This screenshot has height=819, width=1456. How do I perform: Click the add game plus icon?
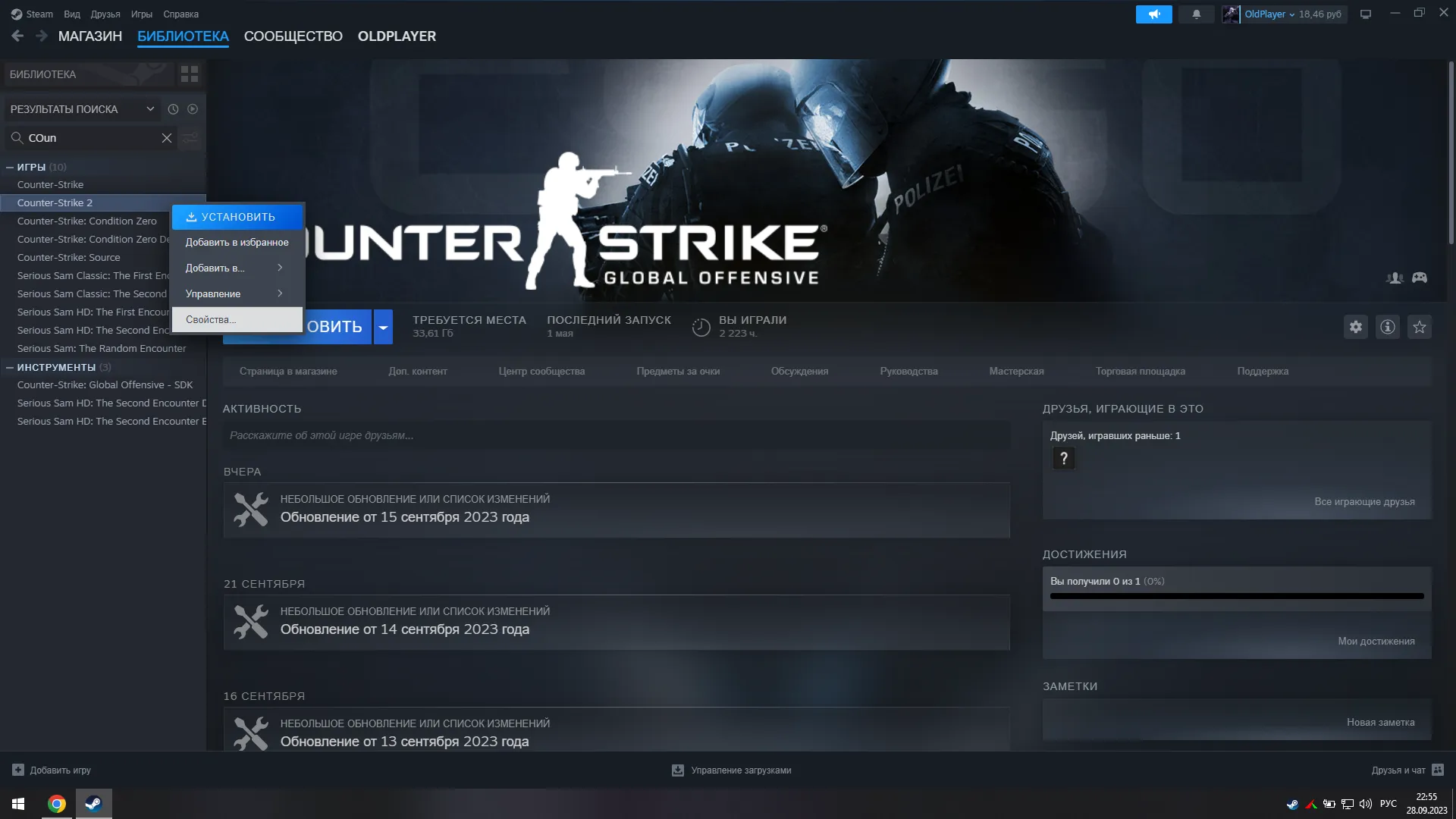(x=18, y=770)
